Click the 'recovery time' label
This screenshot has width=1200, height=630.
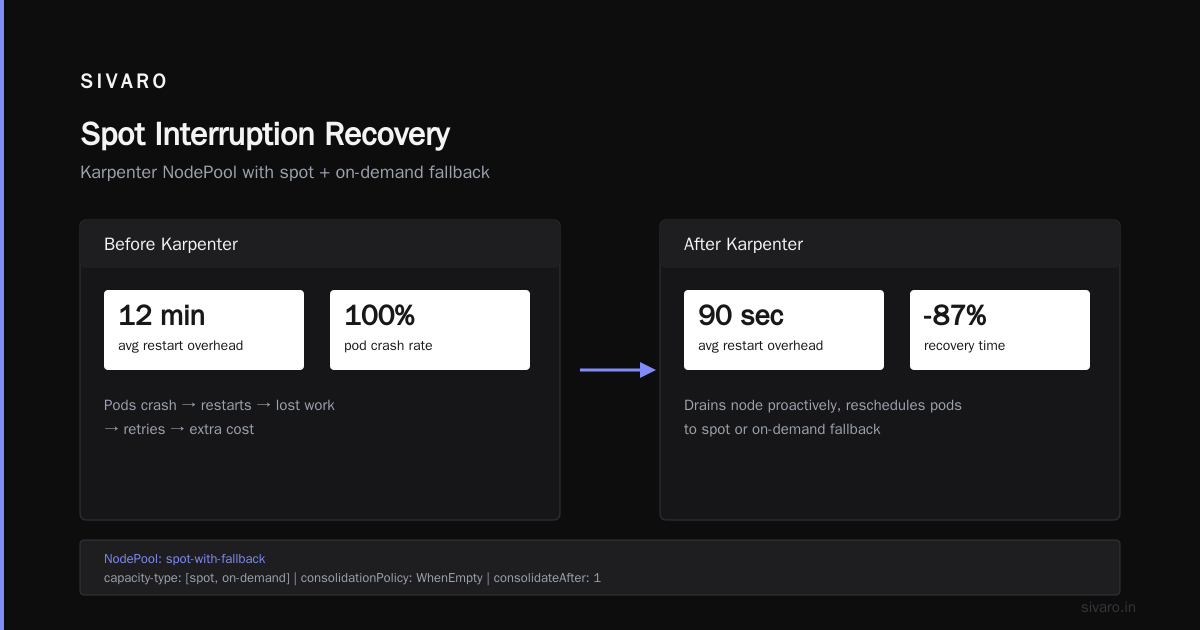(965, 346)
